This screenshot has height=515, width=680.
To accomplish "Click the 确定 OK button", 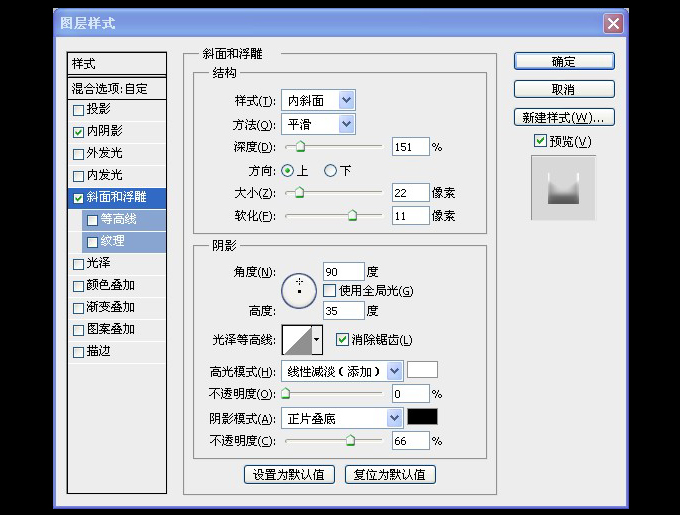I will 564,61.
